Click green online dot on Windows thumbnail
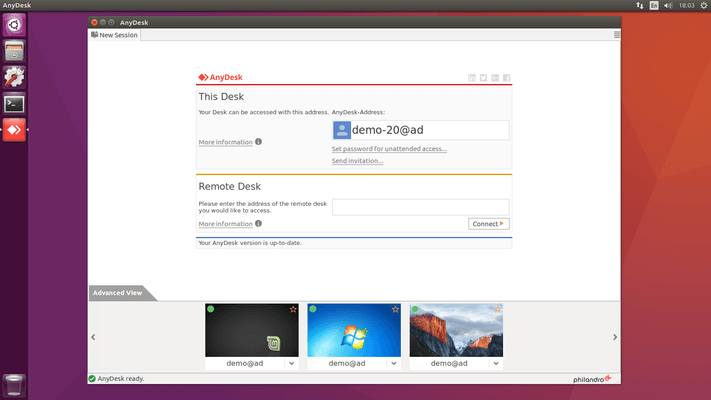The height and width of the screenshot is (400, 711). [312, 309]
